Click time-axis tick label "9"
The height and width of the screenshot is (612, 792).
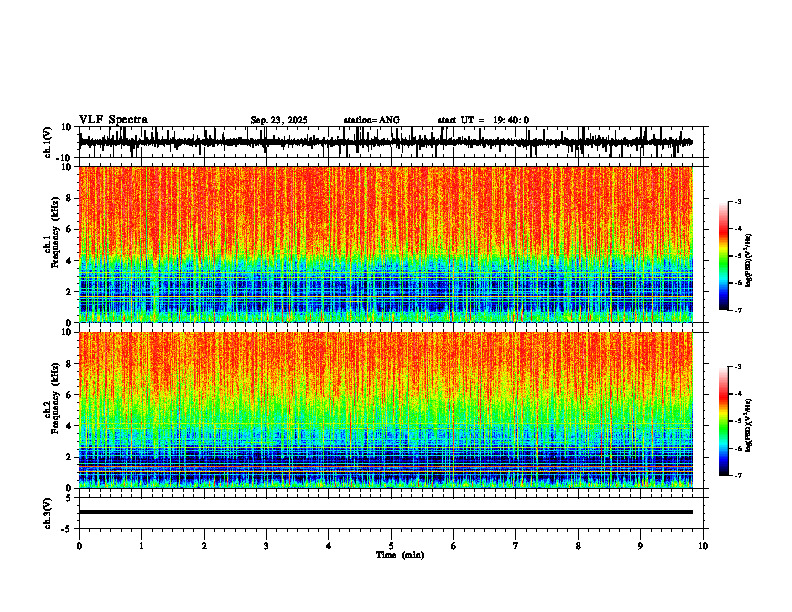tap(640, 546)
